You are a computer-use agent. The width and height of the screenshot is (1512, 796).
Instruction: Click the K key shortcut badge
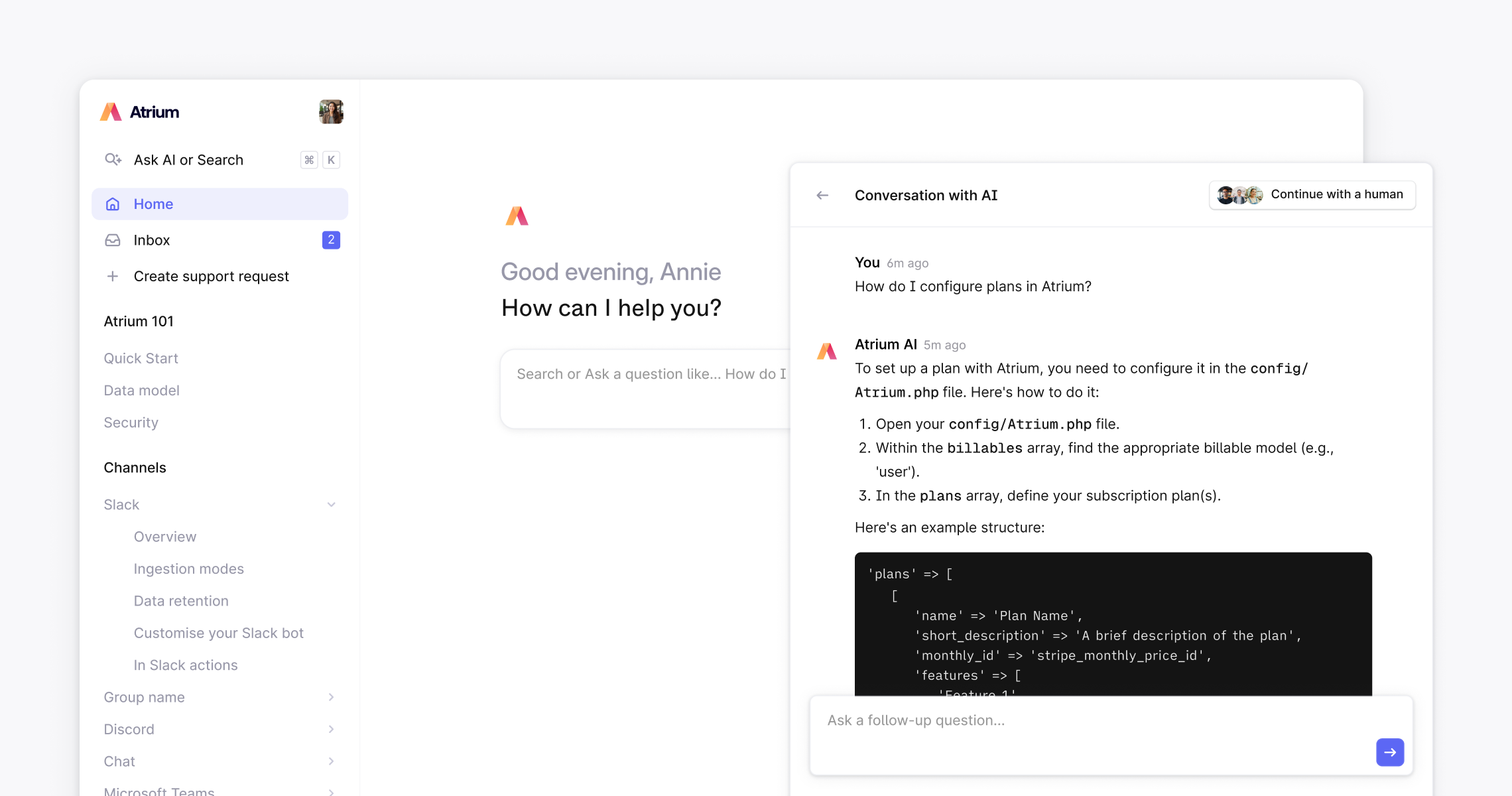(331, 160)
